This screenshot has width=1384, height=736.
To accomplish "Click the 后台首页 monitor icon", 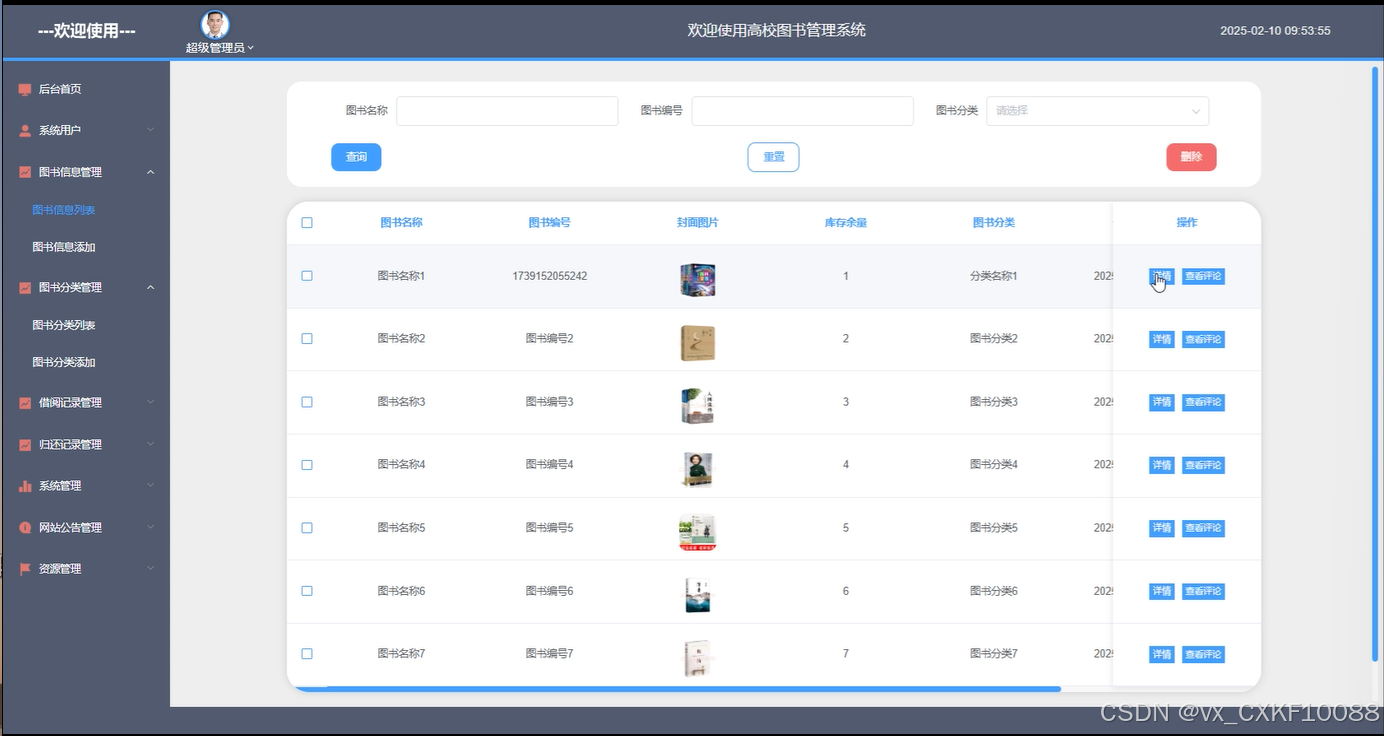I will pos(25,89).
